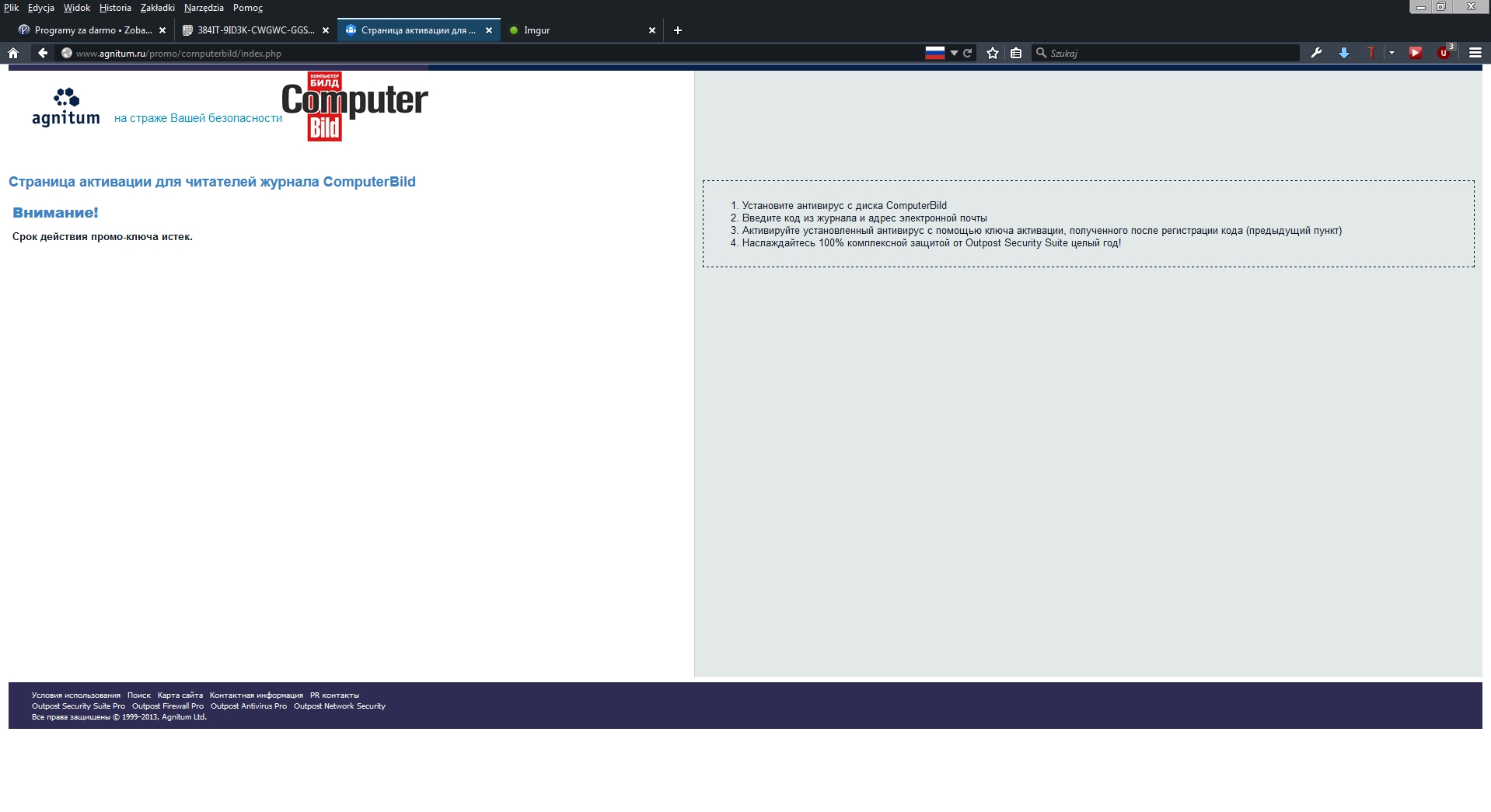Image resolution: width=1491 pixels, height=812 pixels.
Task: Close the 384IT-9ID3K-CWGWC tab
Action: [x=326, y=30]
